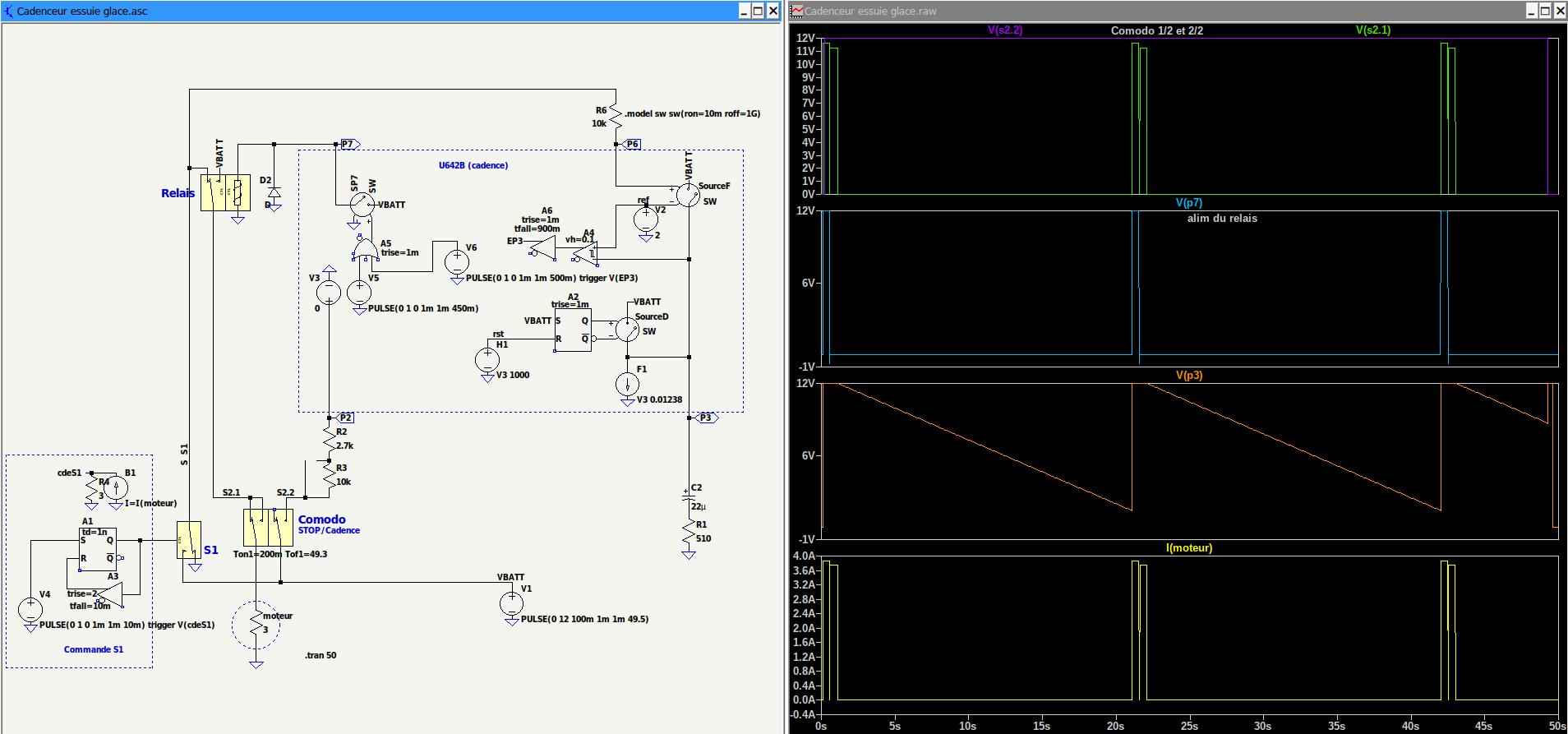1568x734 pixels.
Task: Maximize the Cadenceur essuie glace.asc schematic window
Action: tap(758, 11)
